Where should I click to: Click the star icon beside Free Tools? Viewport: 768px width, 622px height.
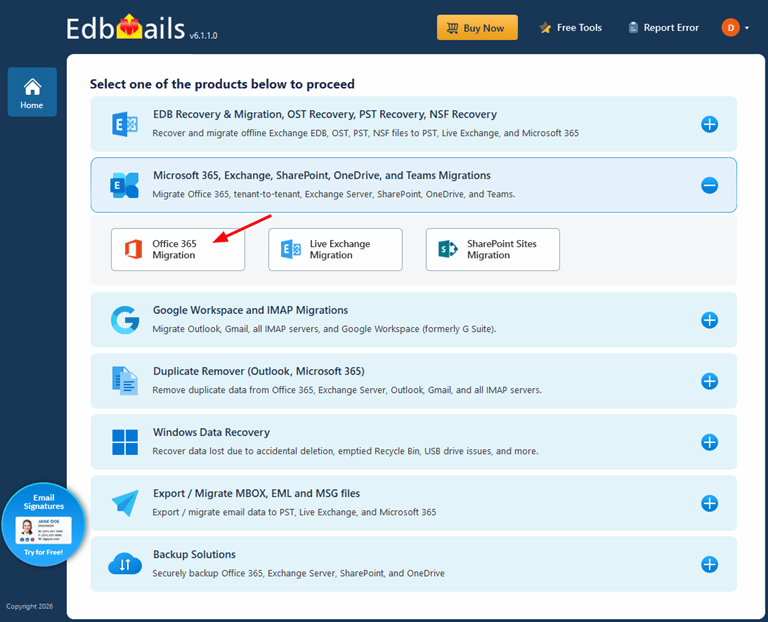(545, 28)
